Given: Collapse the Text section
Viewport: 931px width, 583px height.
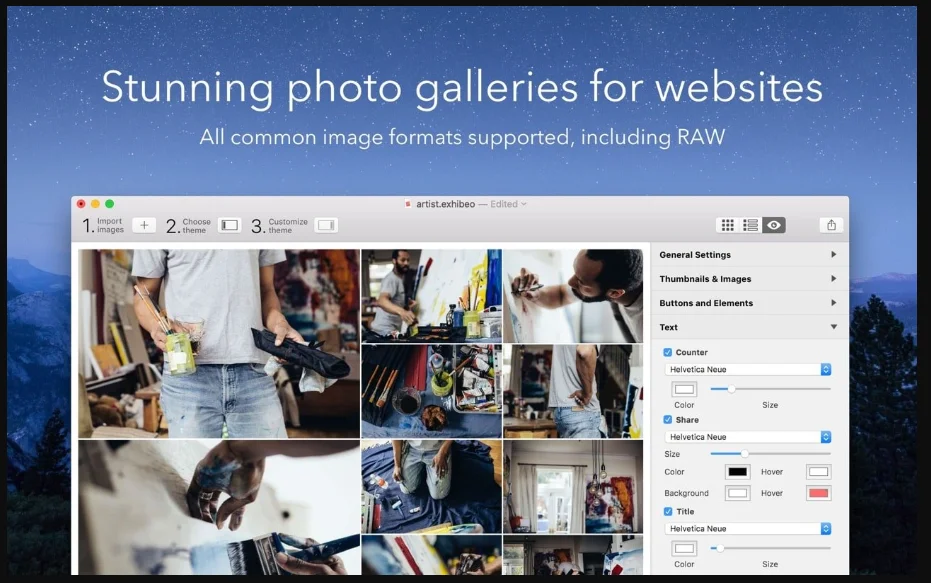Looking at the screenshot, I should [748, 327].
